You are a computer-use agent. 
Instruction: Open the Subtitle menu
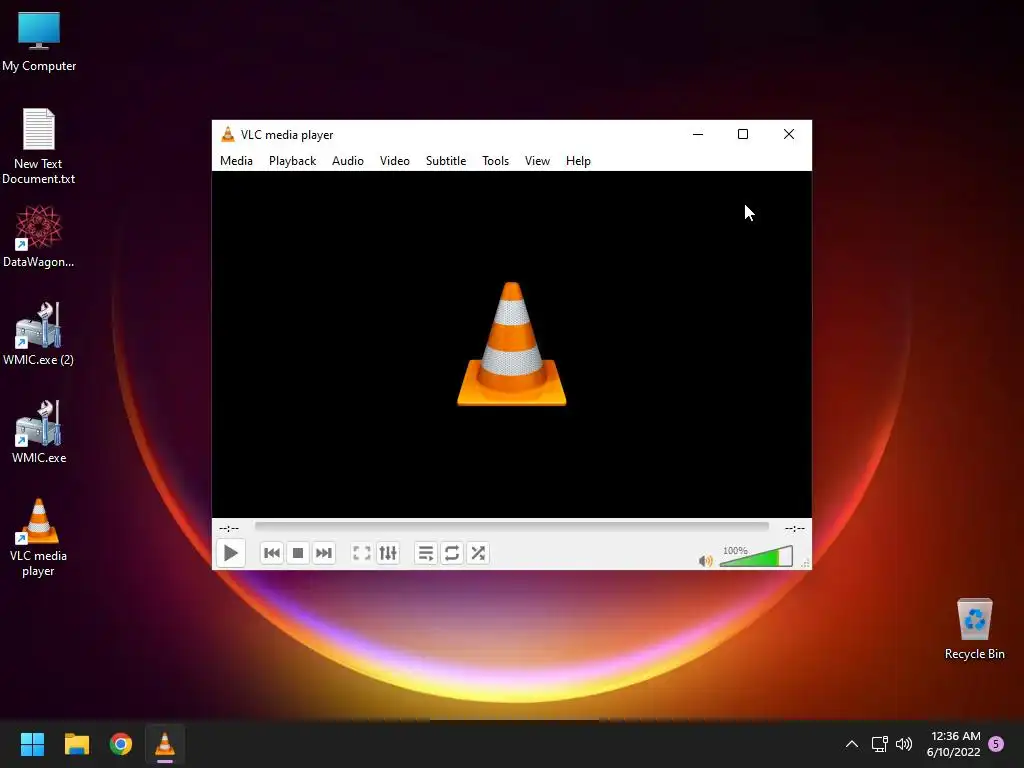[x=446, y=161]
